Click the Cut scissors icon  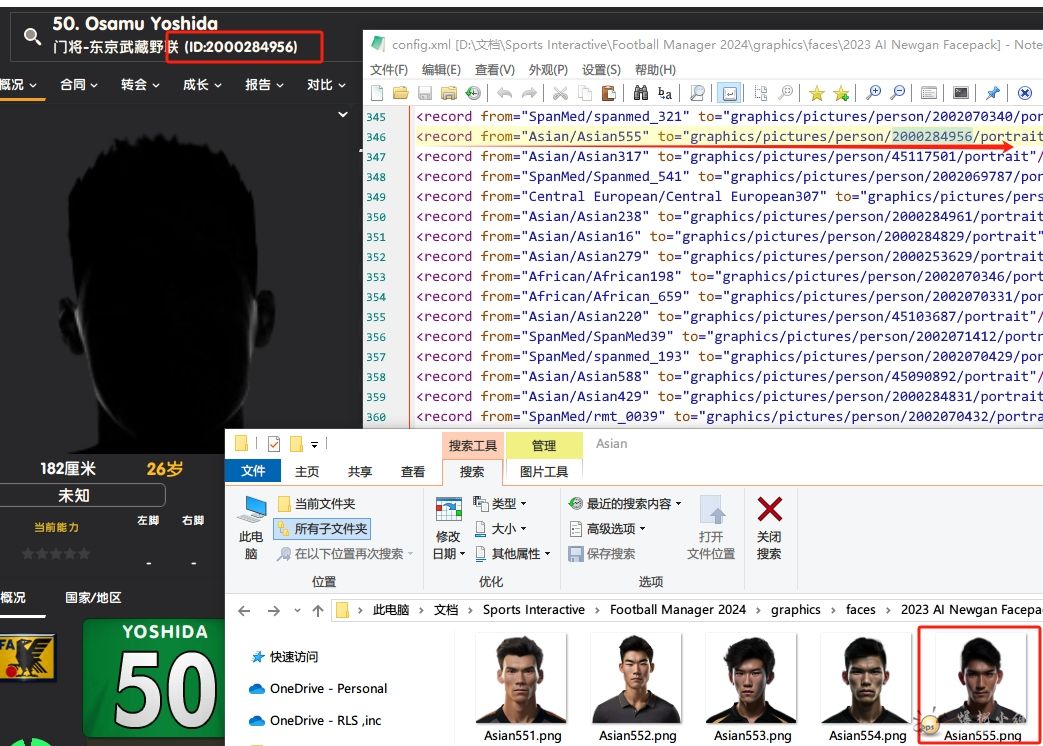tap(559, 93)
